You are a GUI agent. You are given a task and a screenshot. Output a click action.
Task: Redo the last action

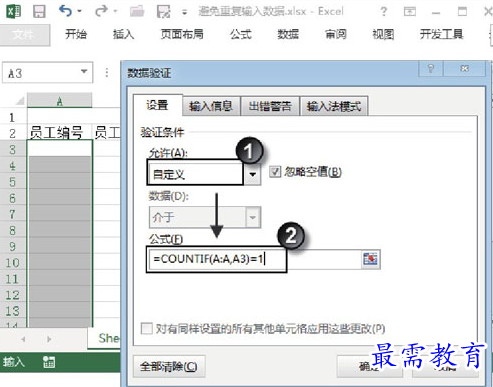coord(101,11)
